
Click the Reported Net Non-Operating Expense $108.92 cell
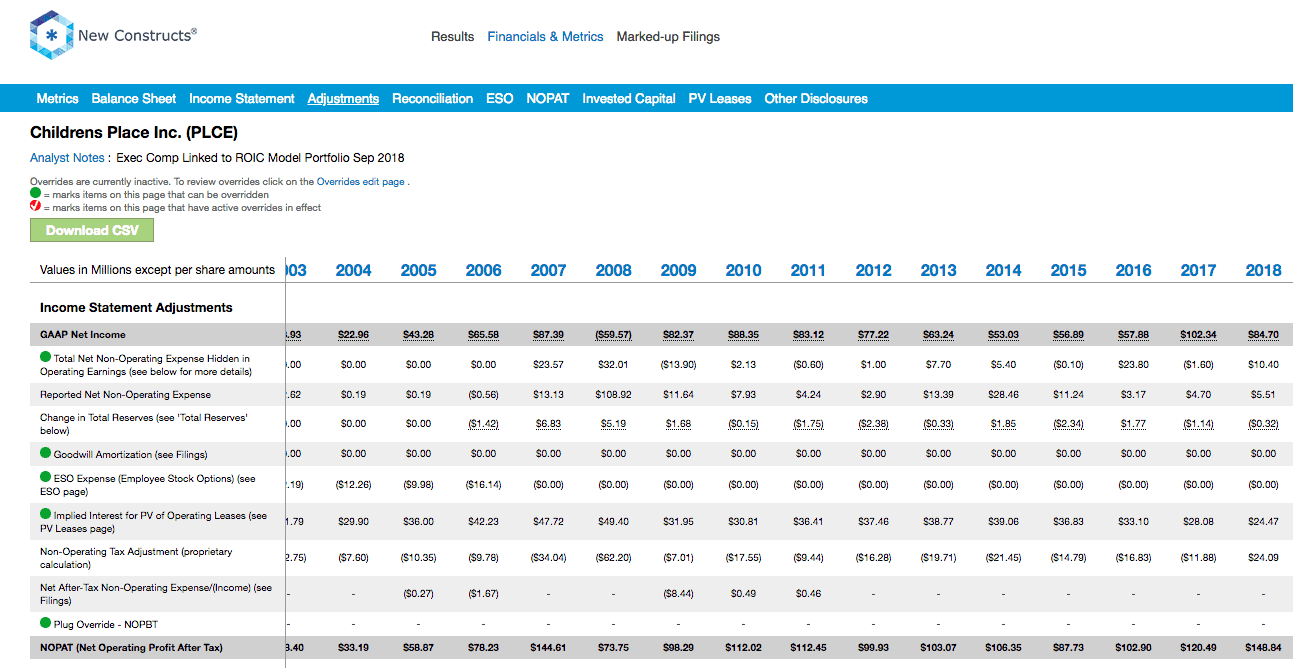tap(613, 395)
